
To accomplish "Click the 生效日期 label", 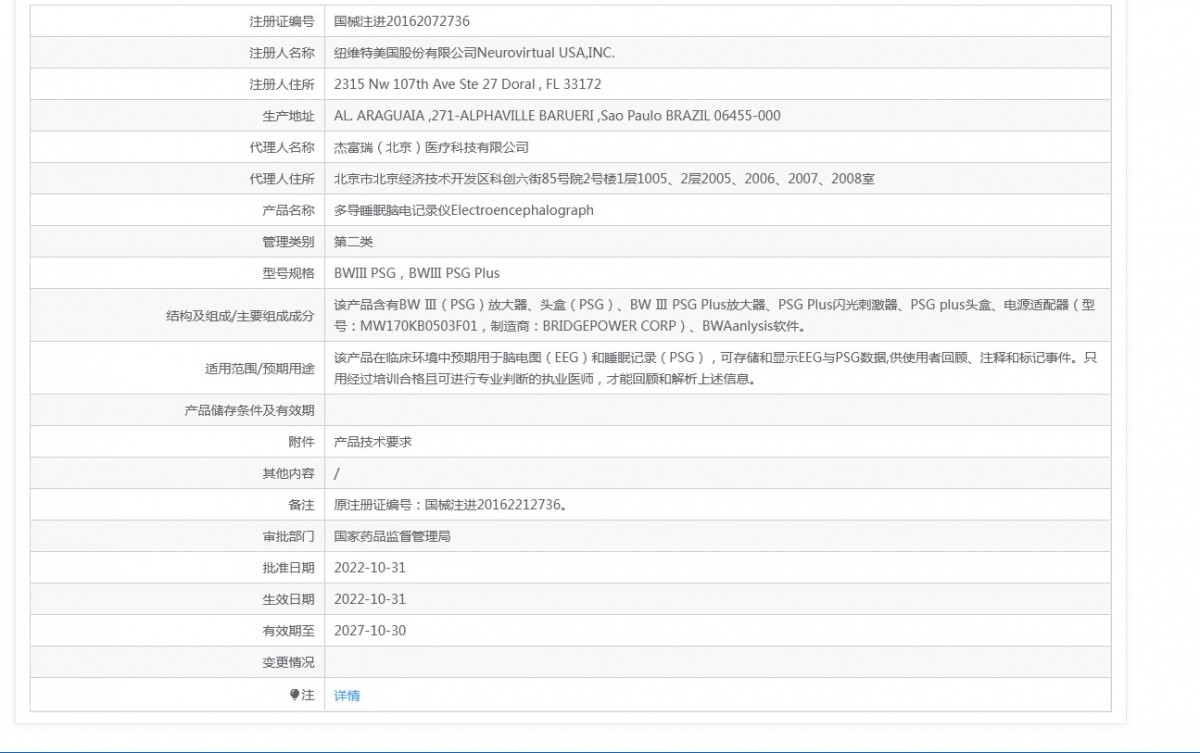I will (x=288, y=599).
